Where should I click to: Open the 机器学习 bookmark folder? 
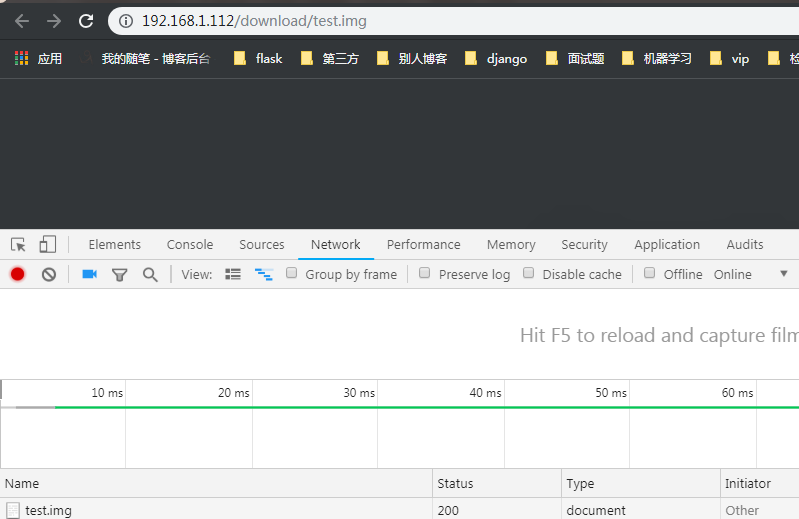[x=657, y=59]
